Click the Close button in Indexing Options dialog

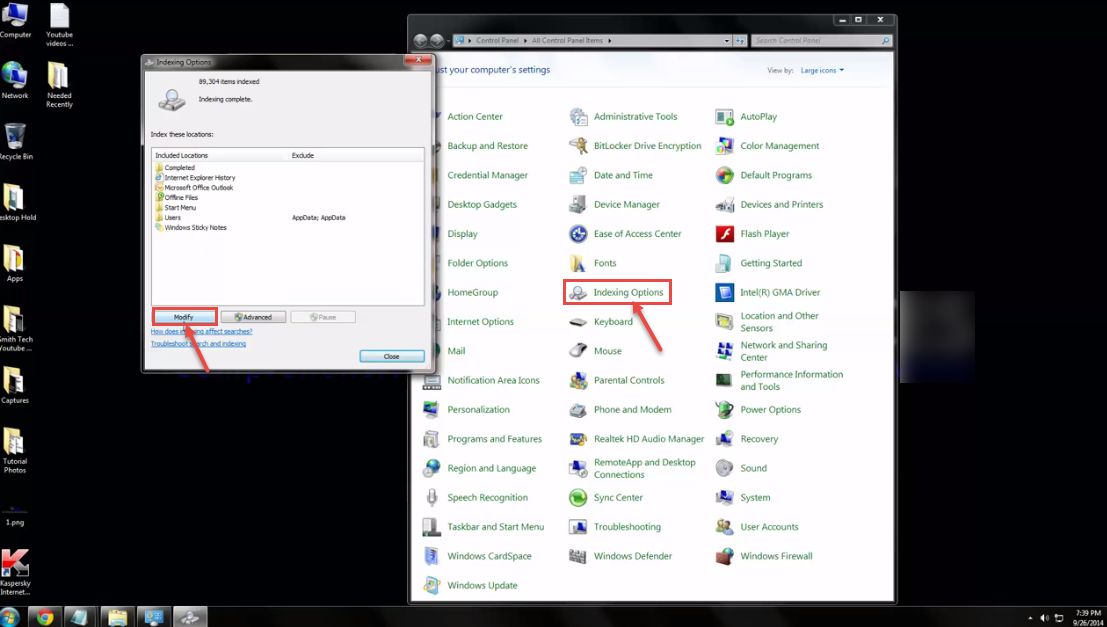(392, 357)
